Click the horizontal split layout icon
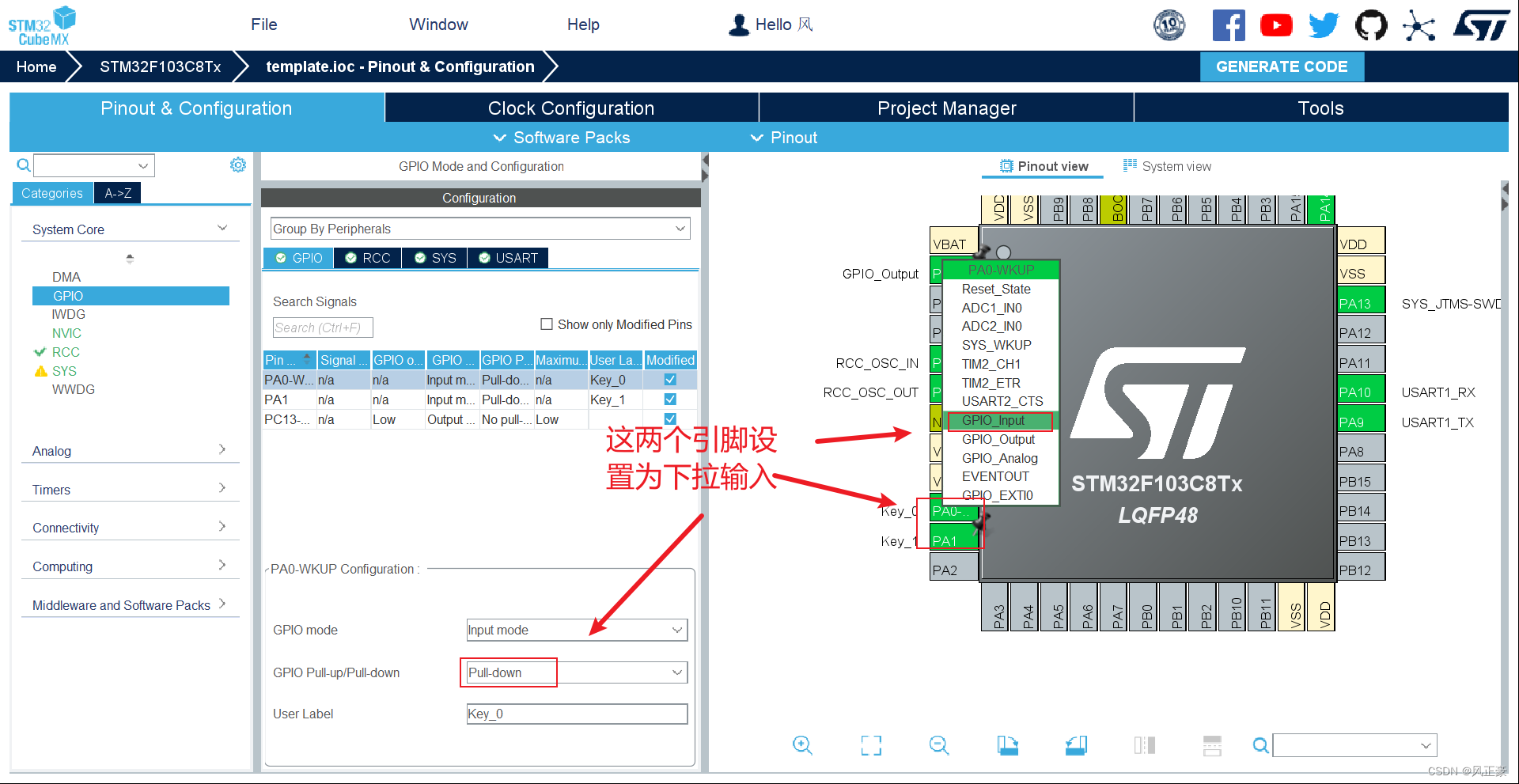This screenshot has width=1519, height=784. [1212, 744]
